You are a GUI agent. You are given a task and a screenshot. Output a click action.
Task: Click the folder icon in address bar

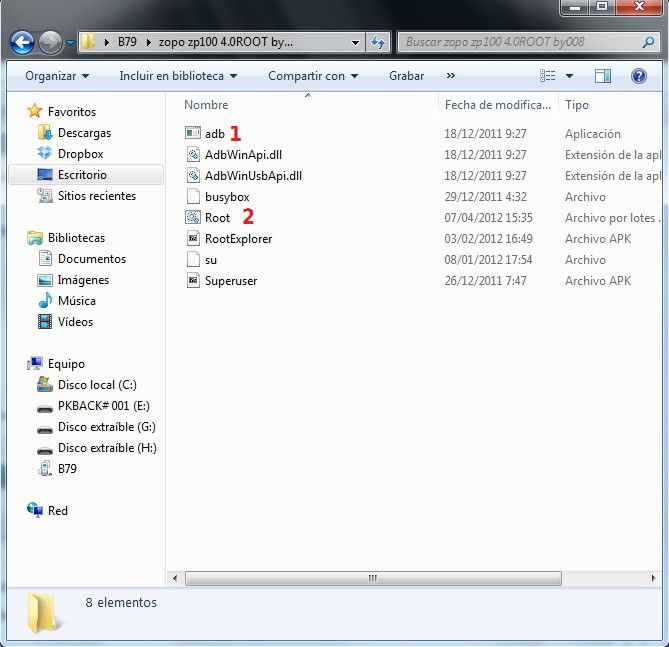[x=88, y=42]
